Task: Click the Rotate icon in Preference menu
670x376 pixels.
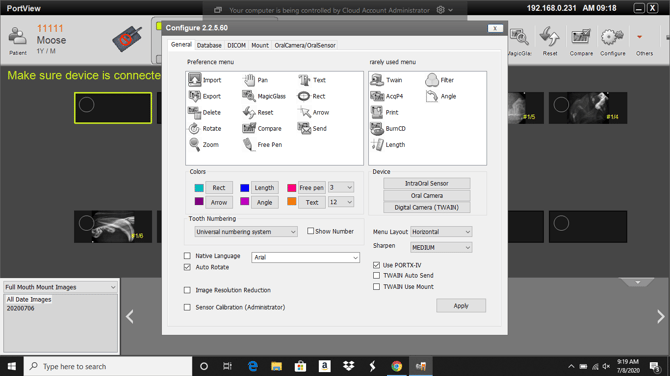Action: click(x=194, y=128)
